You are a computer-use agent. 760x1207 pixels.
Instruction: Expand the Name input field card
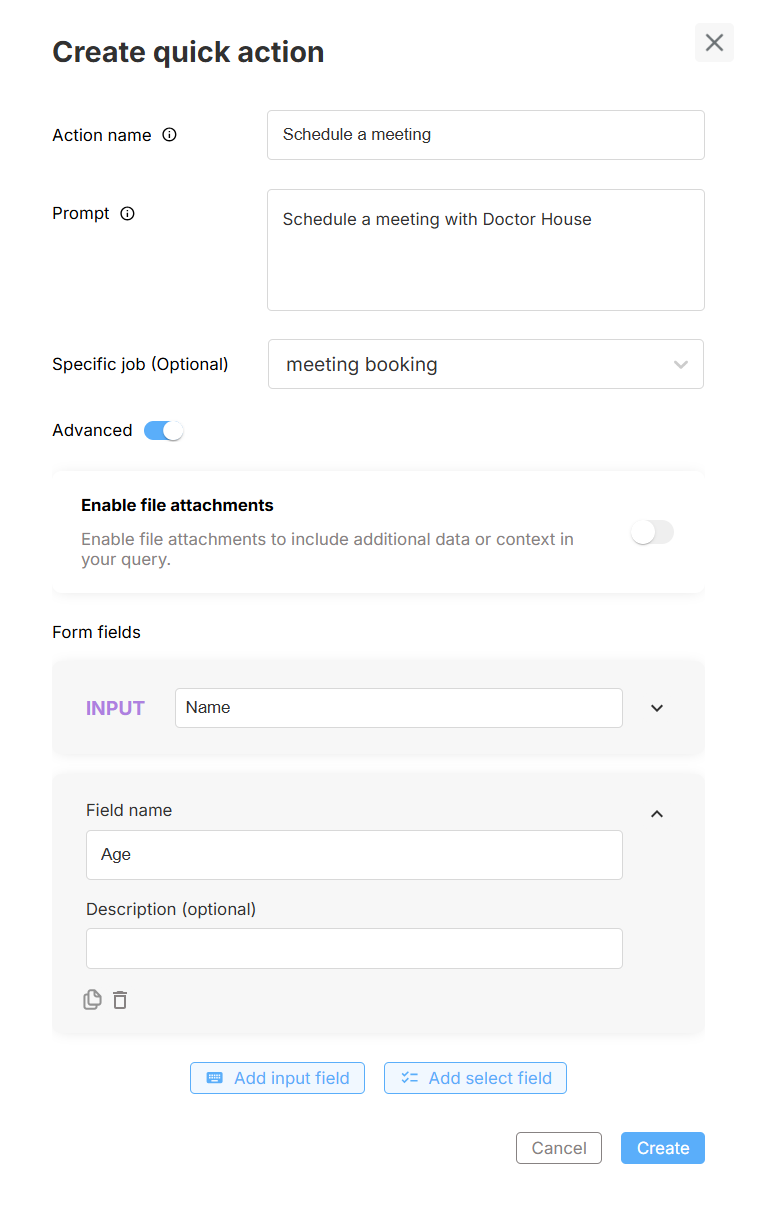pos(657,708)
